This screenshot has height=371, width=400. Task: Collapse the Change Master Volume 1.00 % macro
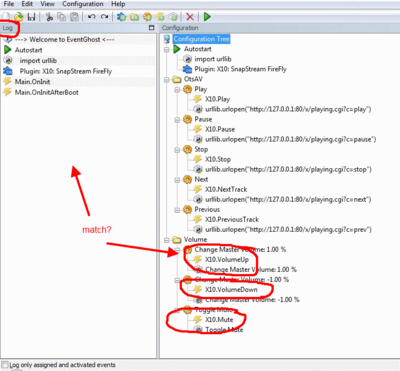click(177, 250)
